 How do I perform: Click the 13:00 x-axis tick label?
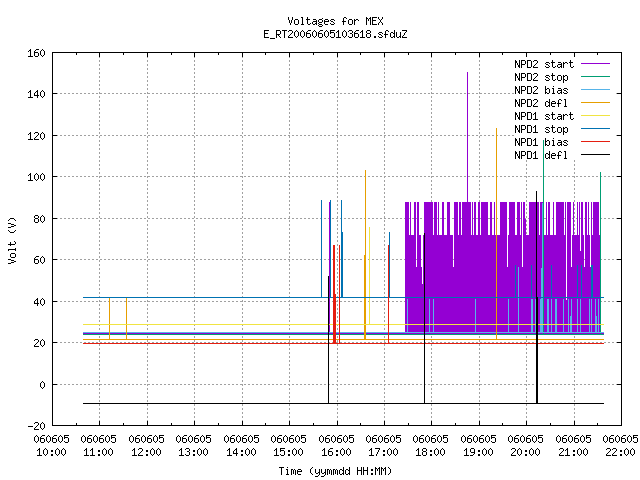coord(193,452)
